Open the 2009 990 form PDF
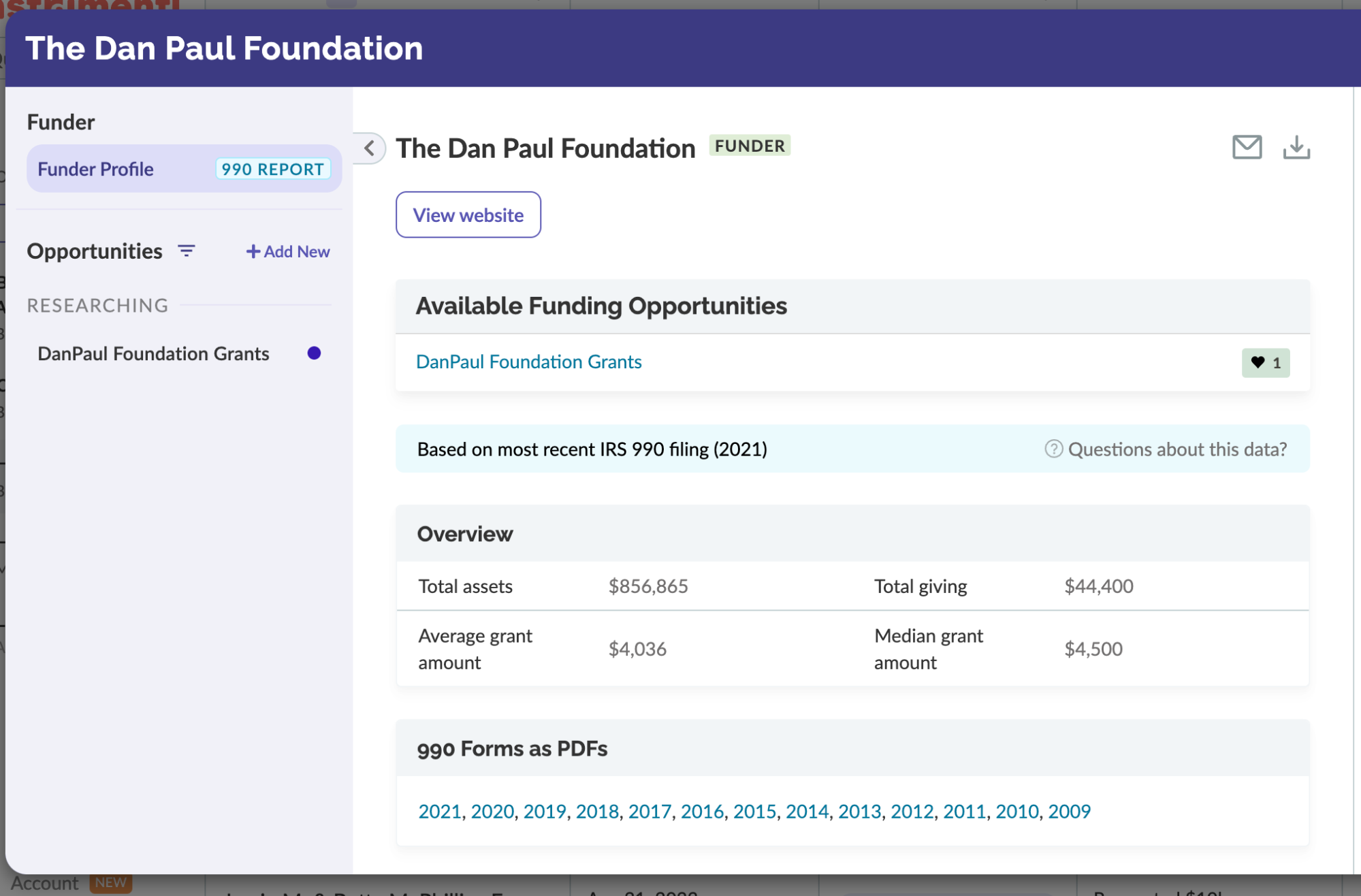The image size is (1361, 896). click(x=1069, y=811)
